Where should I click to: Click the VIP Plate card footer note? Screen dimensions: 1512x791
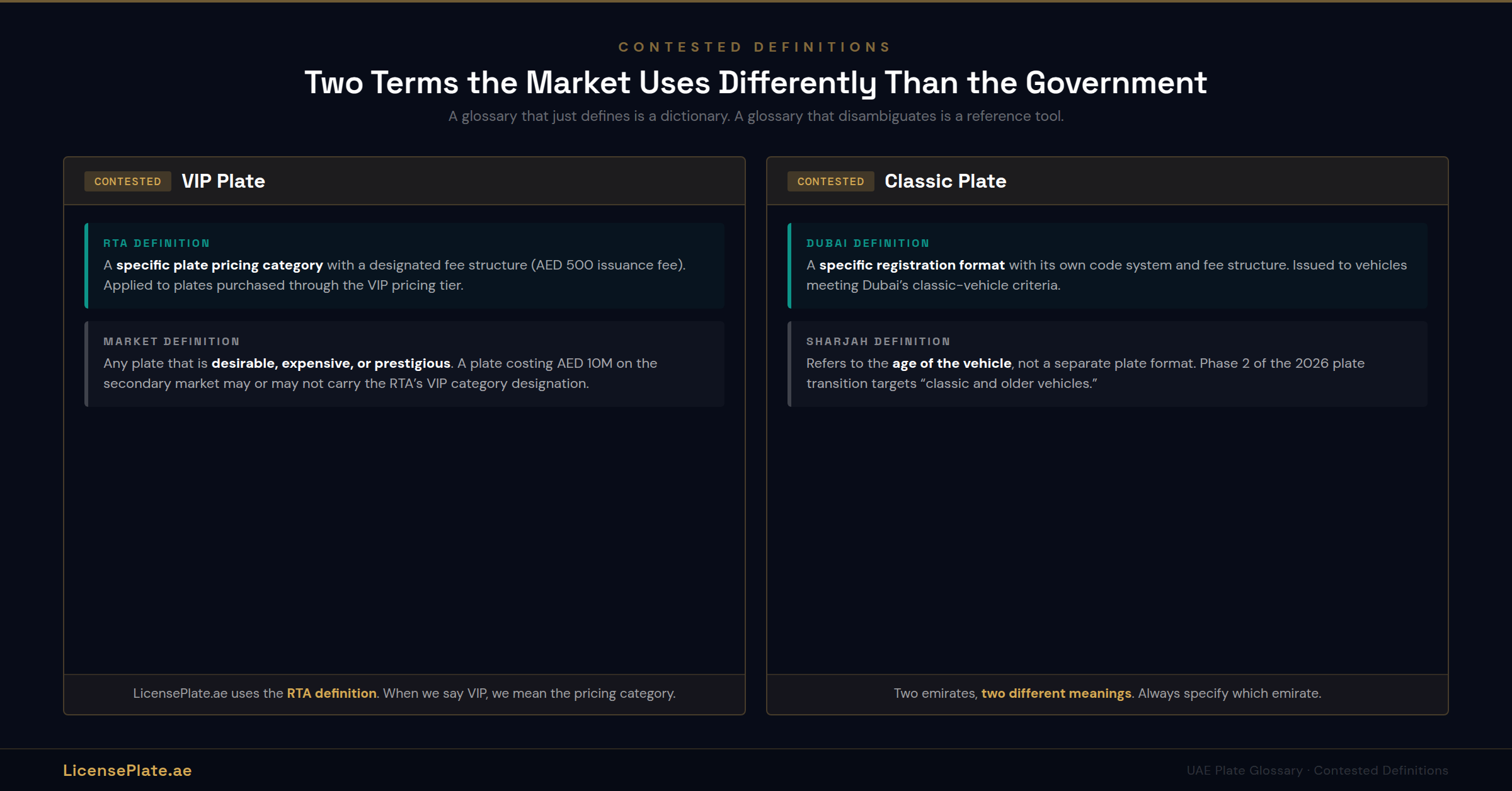pos(404,693)
